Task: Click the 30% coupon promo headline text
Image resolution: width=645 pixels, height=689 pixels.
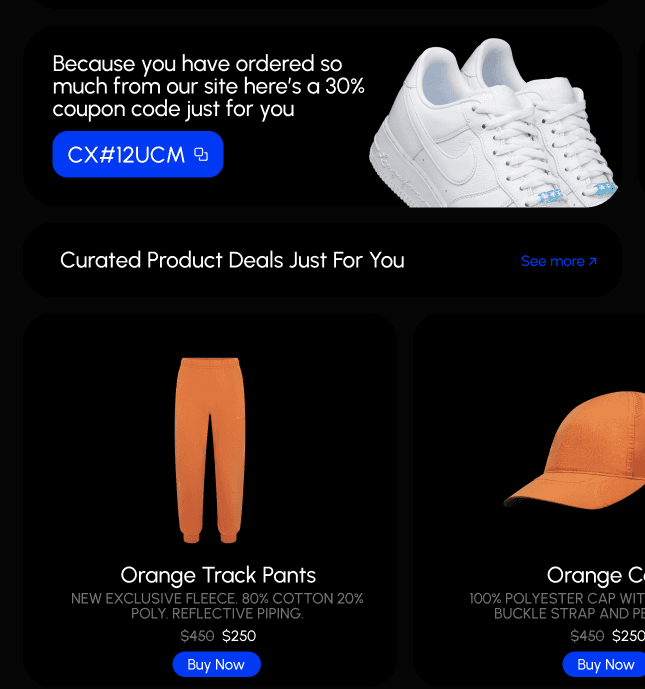Action: (208, 87)
